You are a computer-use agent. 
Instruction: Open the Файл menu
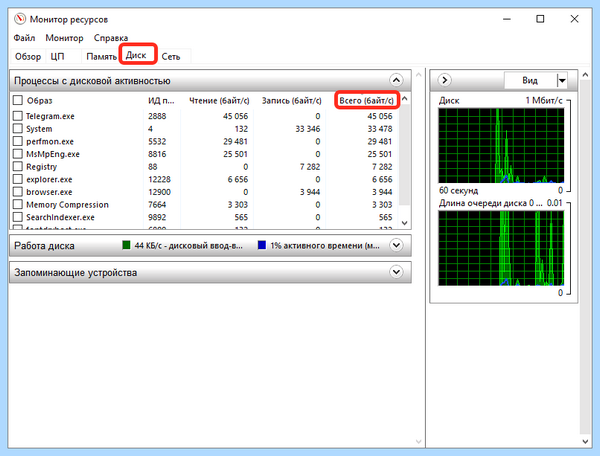point(24,38)
